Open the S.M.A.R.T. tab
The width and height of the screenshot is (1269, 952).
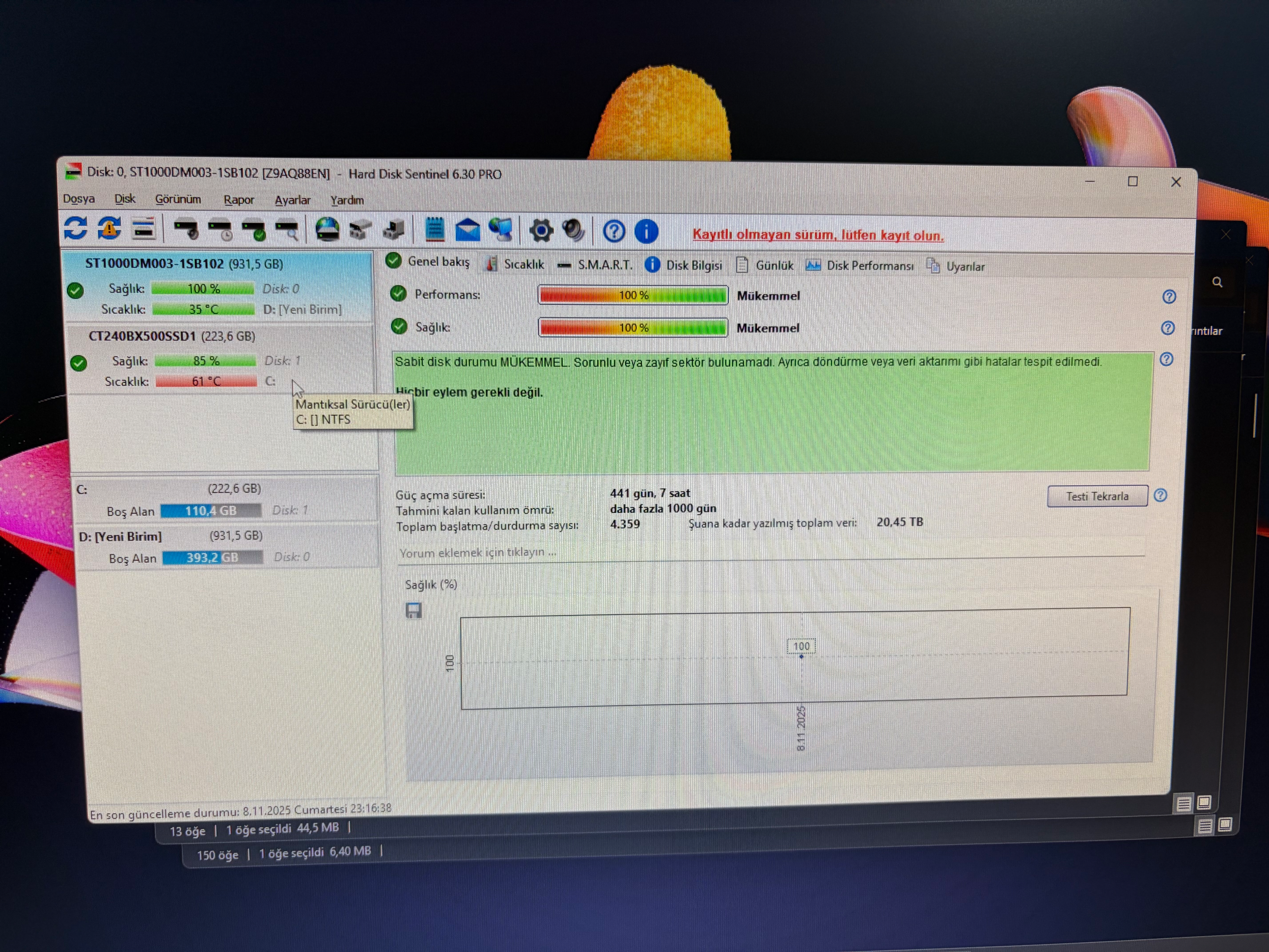pyautogui.click(x=595, y=265)
